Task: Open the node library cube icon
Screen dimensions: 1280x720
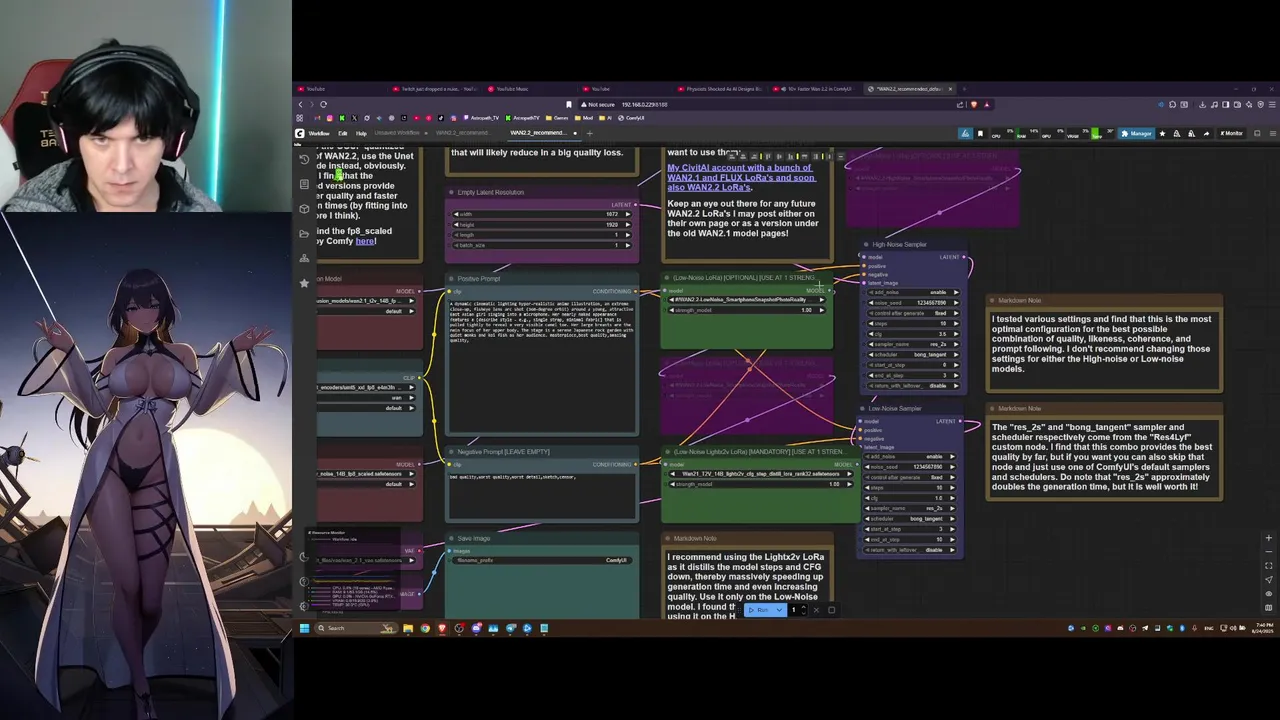Action: point(304,209)
